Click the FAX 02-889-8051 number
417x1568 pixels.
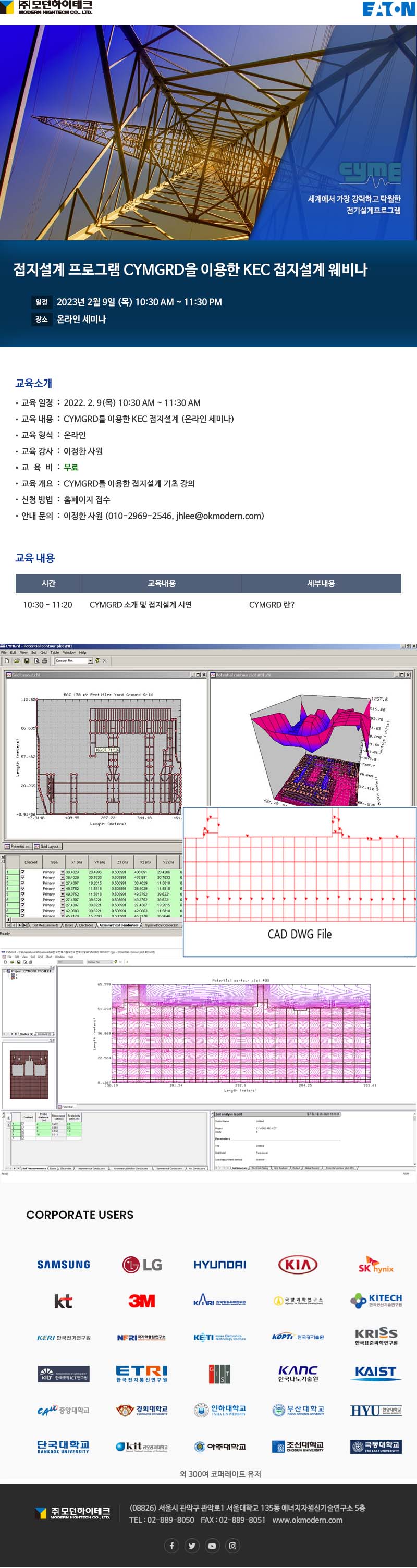click(x=233, y=1520)
